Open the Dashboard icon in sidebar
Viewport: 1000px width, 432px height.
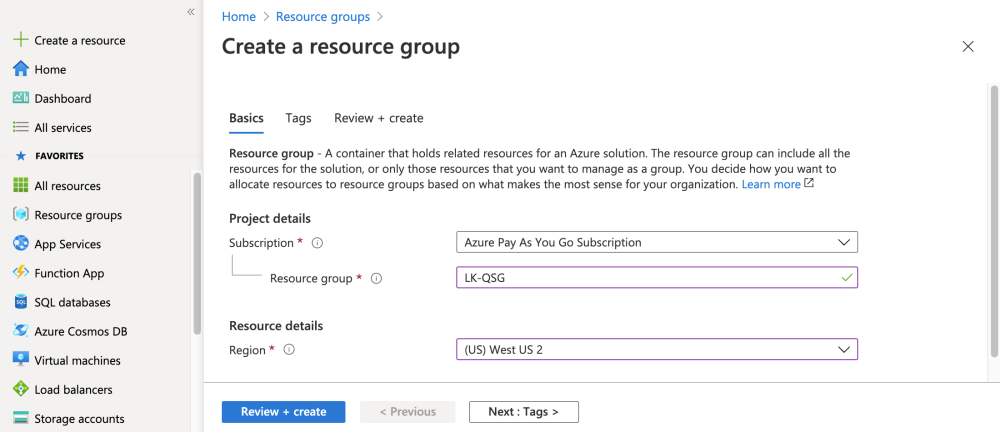pyautogui.click(x=20, y=98)
